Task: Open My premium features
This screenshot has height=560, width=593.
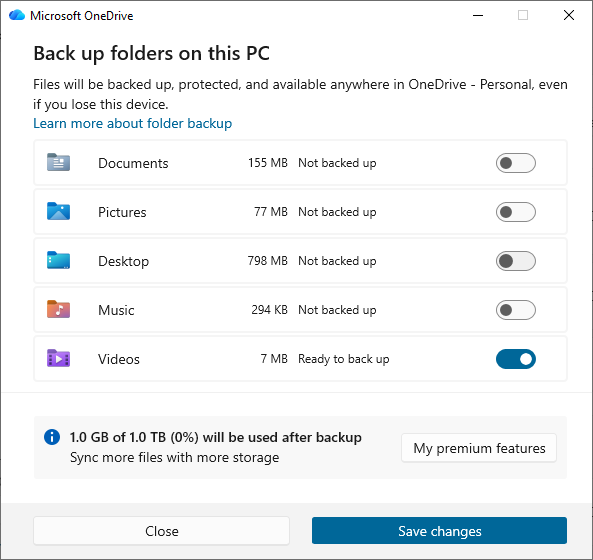Action: [x=479, y=448]
